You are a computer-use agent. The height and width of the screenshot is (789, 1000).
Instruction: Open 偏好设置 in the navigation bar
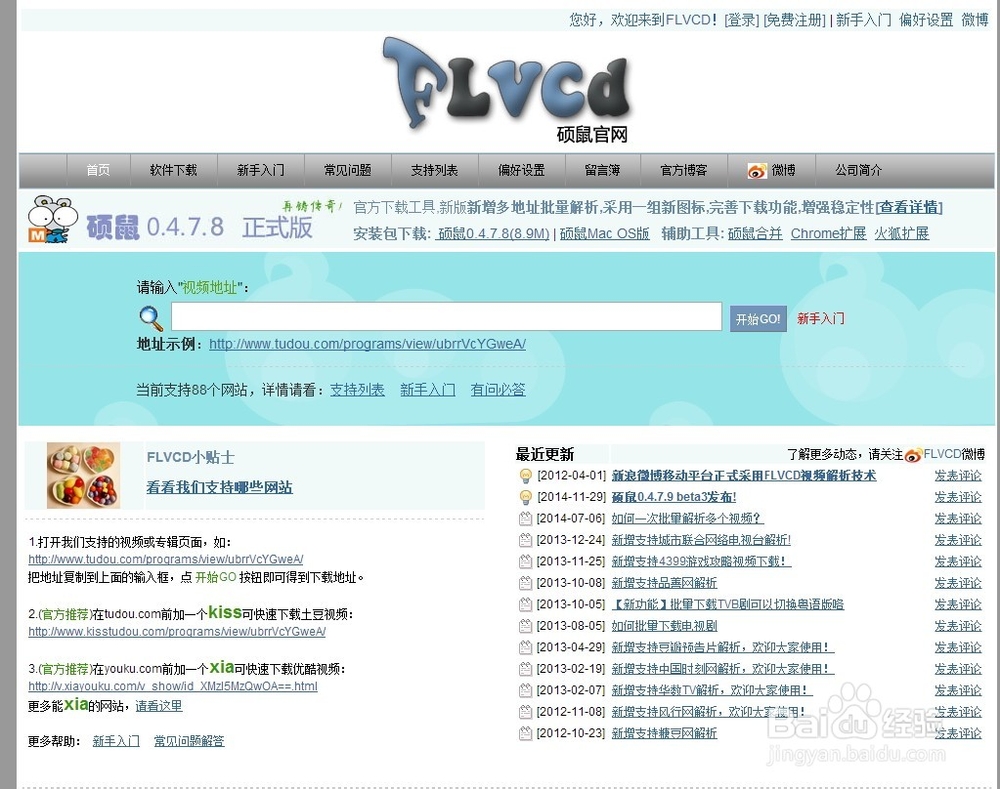coord(522,170)
